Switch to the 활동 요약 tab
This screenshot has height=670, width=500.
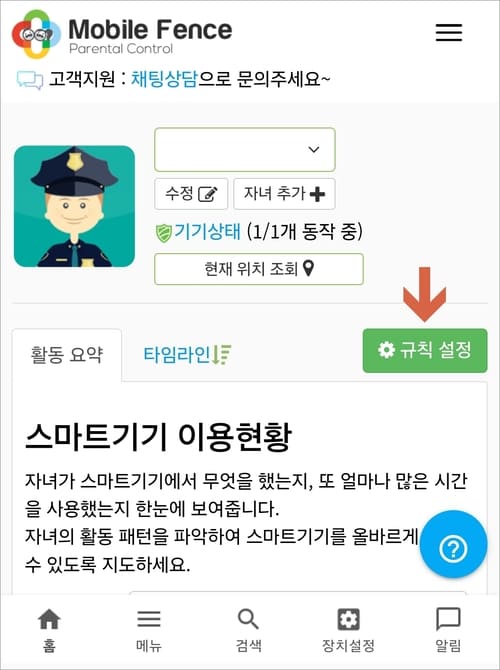tap(67, 355)
